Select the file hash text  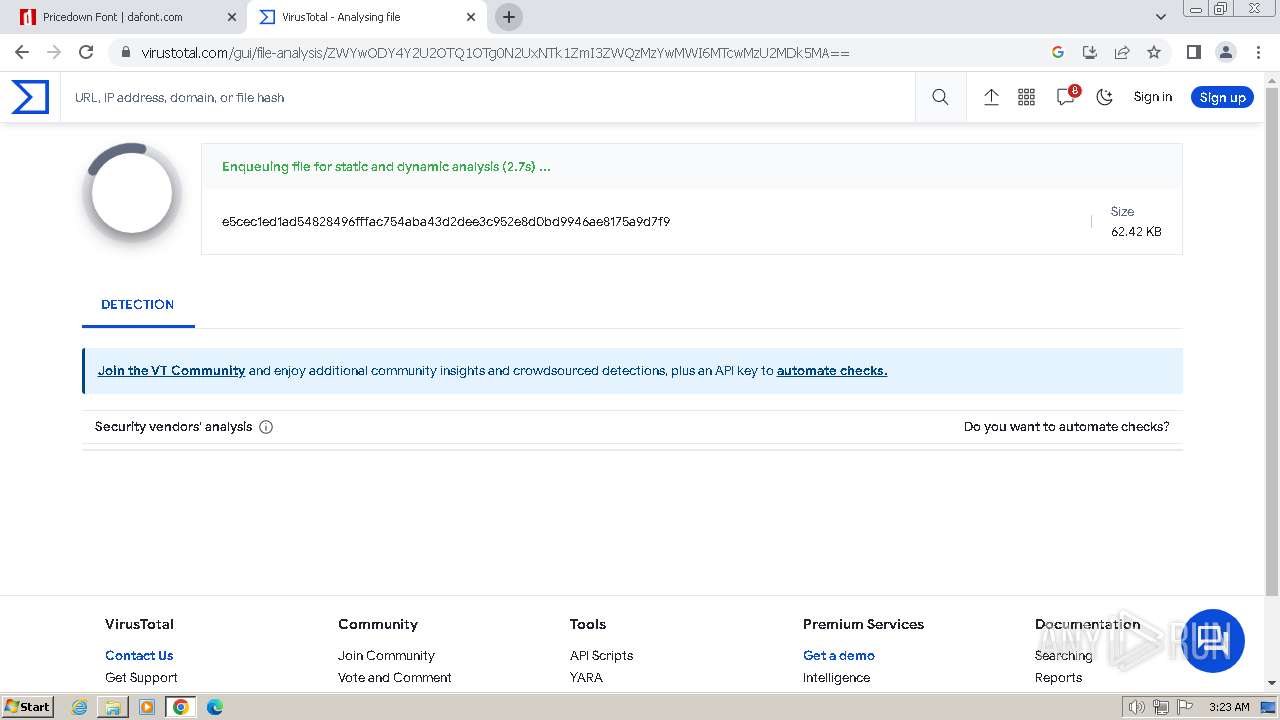pos(446,222)
